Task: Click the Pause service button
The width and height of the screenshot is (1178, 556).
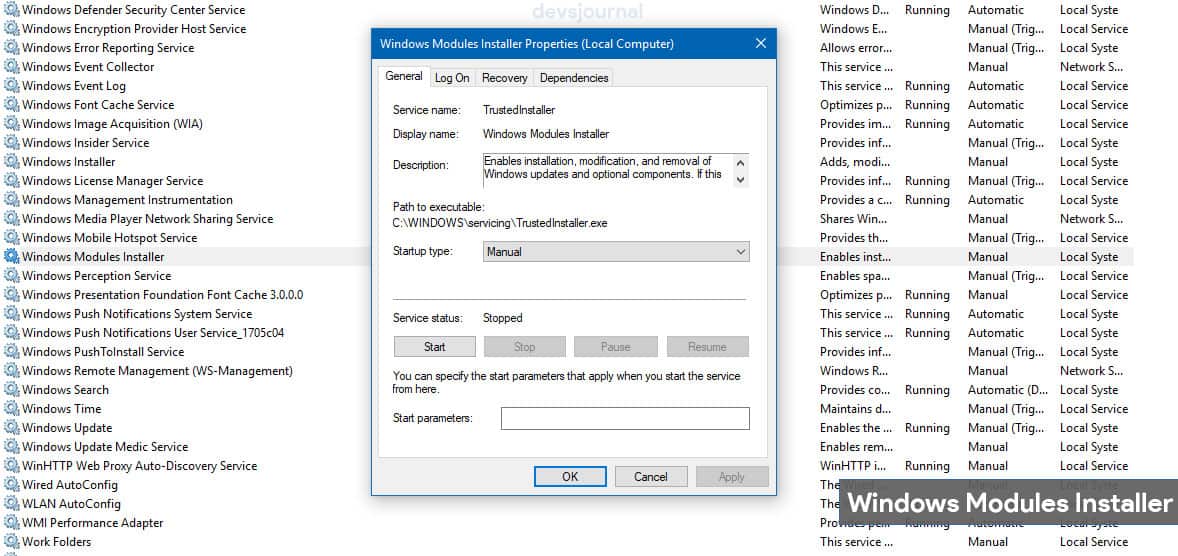Action: tap(615, 346)
